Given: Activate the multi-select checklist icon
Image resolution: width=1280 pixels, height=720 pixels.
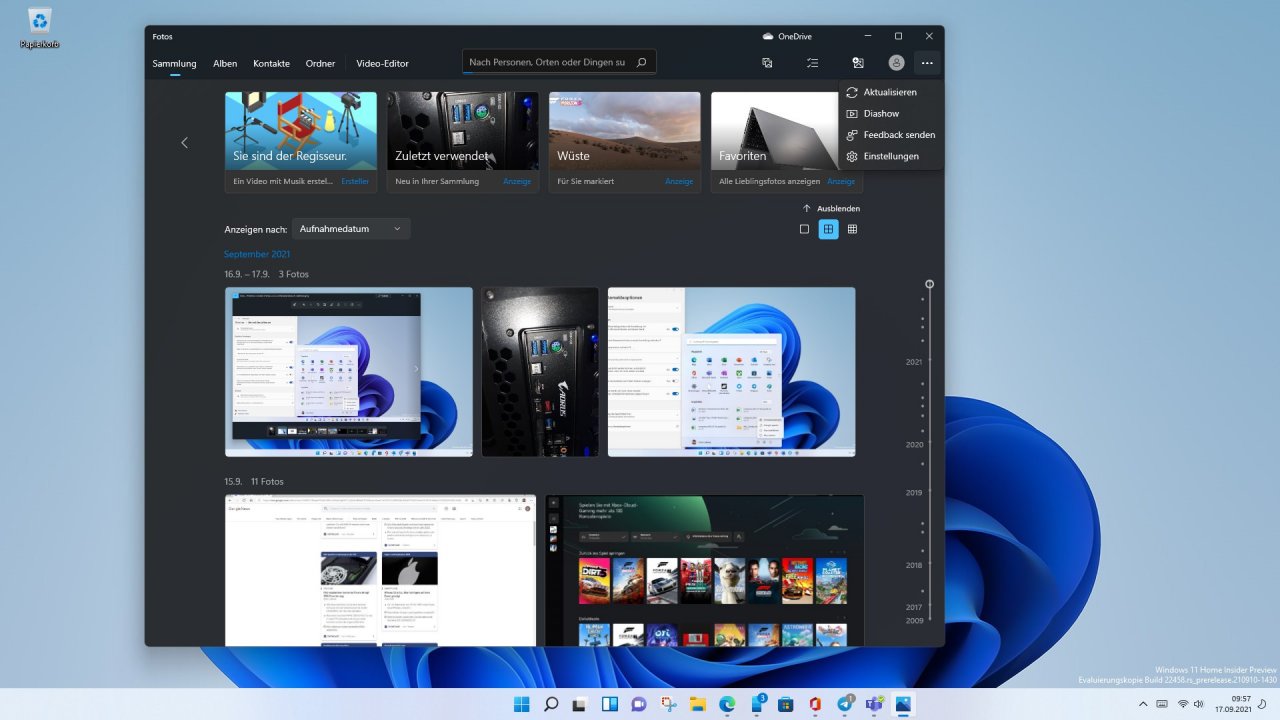Looking at the screenshot, I should (813, 63).
